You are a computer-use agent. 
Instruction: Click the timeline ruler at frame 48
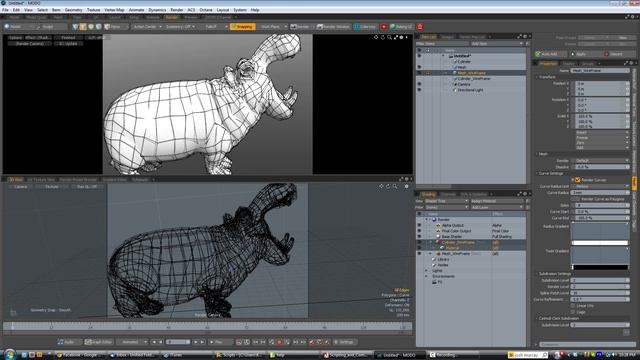pyautogui.click(x=169, y=327)
